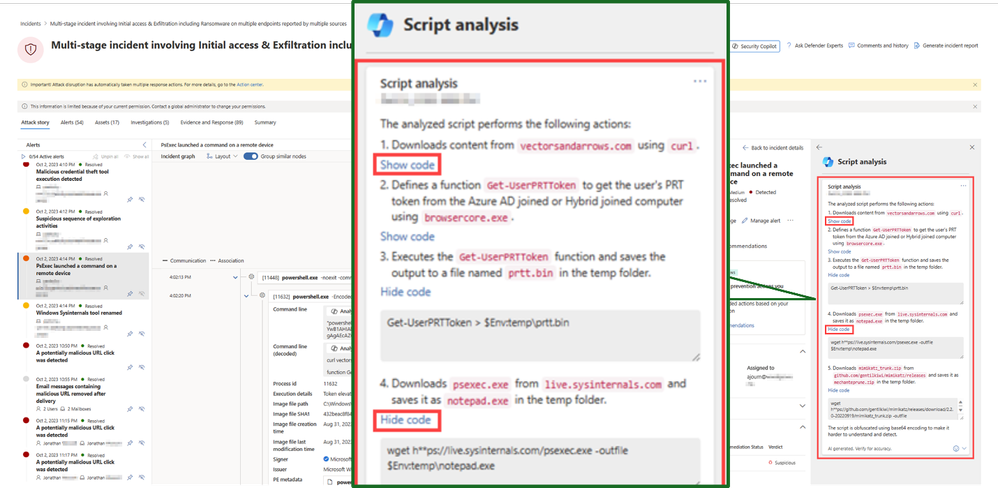This screenshot has height=488, width=998.
Task: Hide the Windows Sysinternals tool renamed alert
Action: 142,331
